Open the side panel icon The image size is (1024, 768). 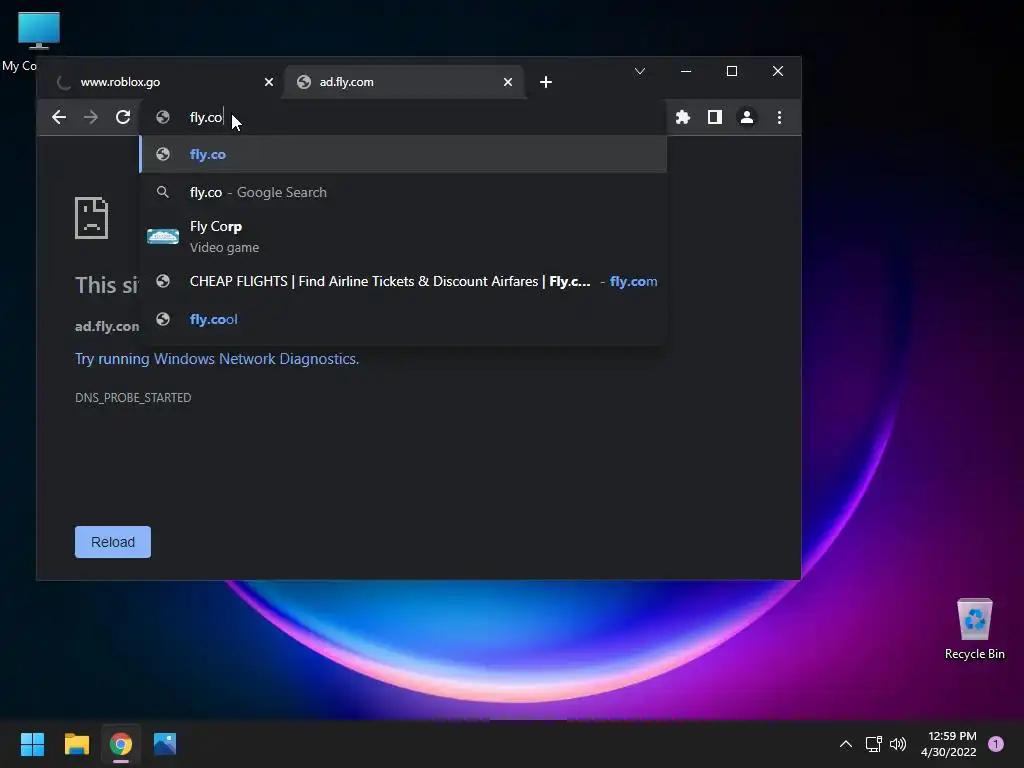(x=714, y=118)
